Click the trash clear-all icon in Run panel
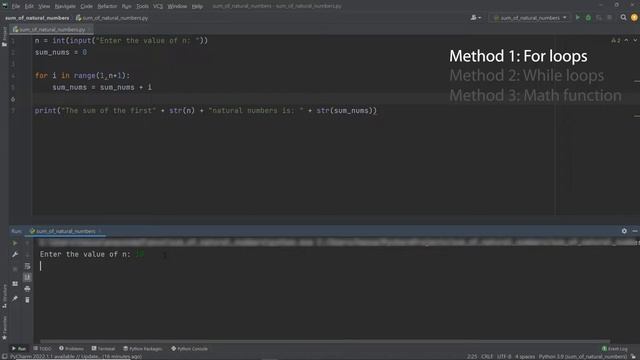The image size is (640, 360). 27,300
